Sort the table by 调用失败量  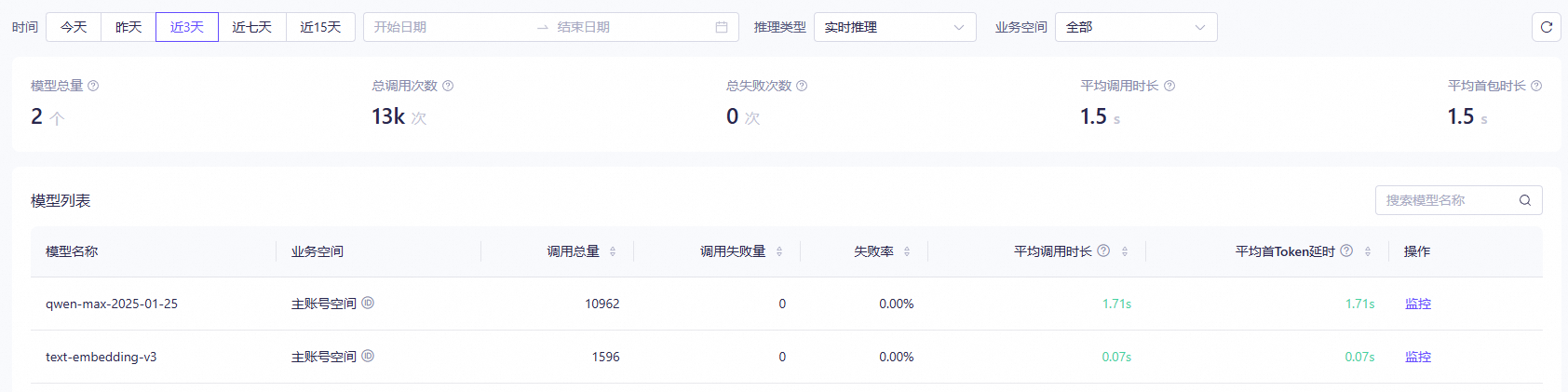point(779,251)
